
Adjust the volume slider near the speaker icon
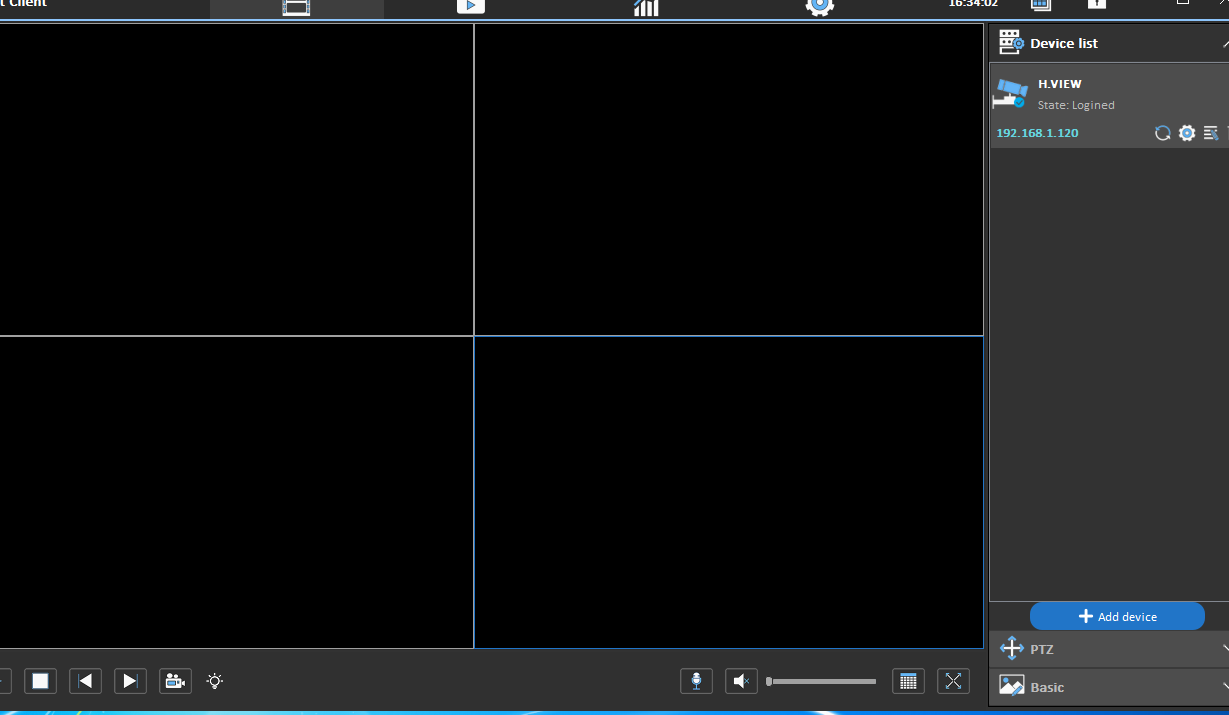click(x=820, y=681)
